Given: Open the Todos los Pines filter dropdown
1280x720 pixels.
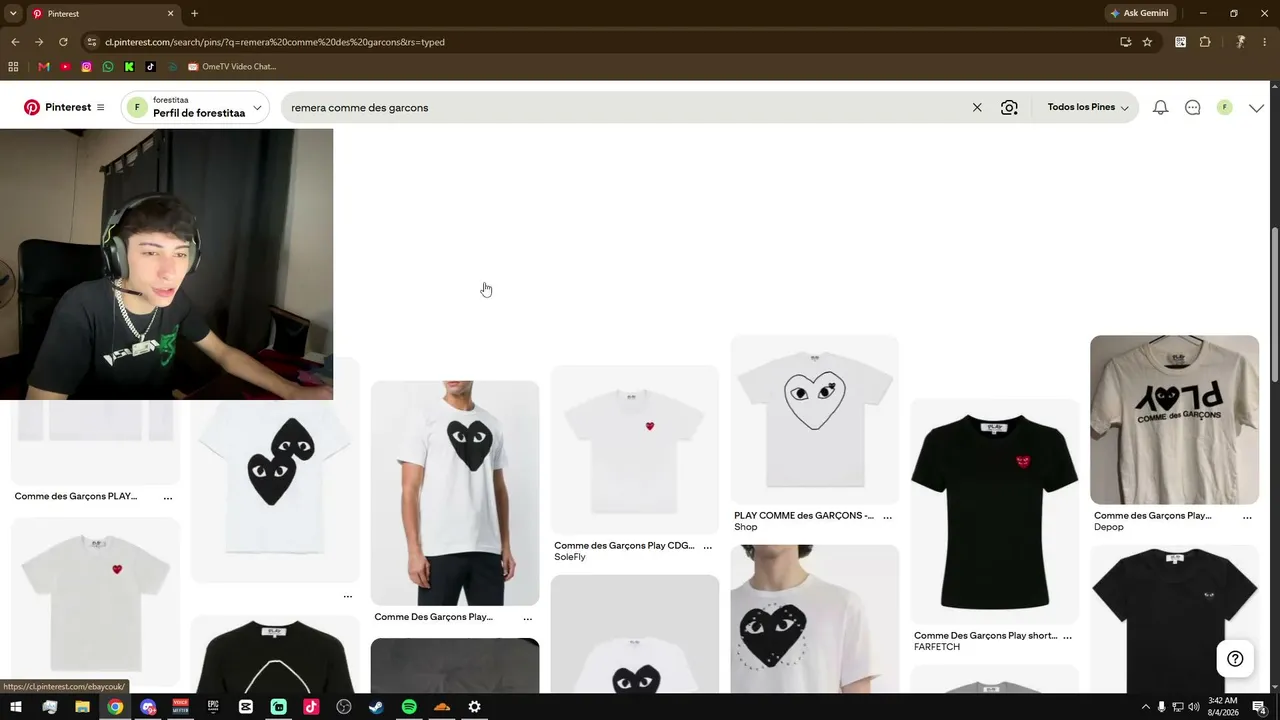Looking at the screenshot, I should pyautogui.click(x=1088, y=107).
